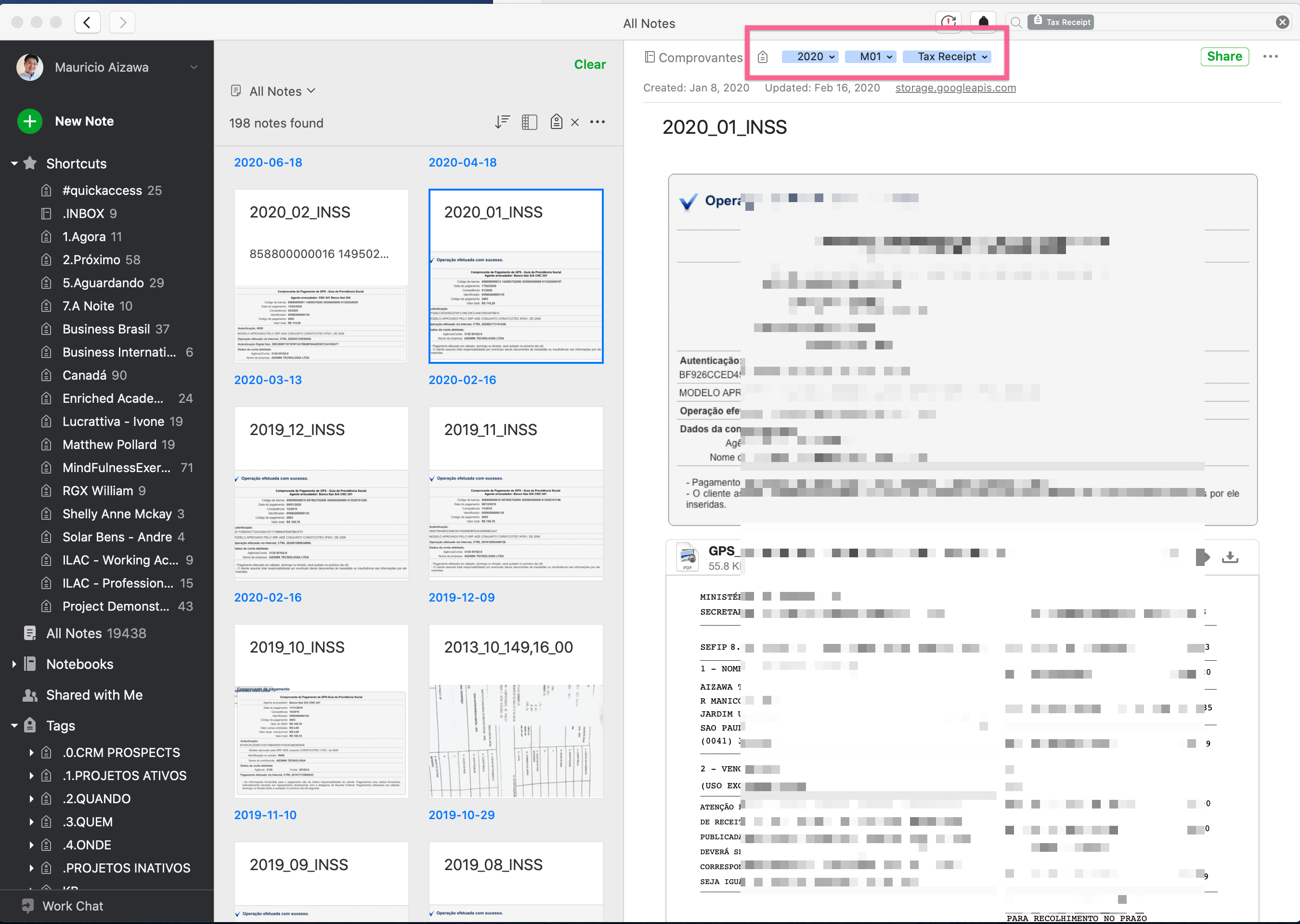Expand the Notebooks section

pyautogui.click(x=14, y=664)
